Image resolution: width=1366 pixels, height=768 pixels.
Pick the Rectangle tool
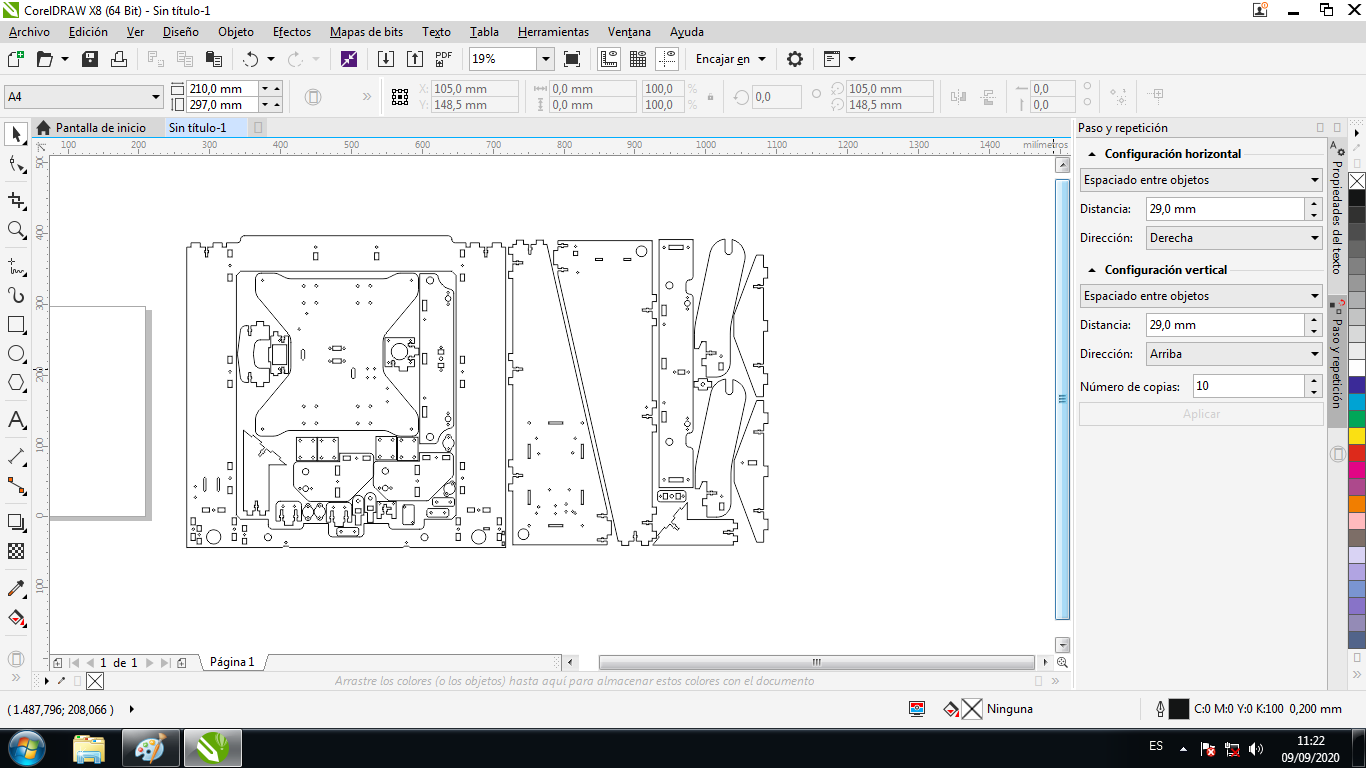pos(16,325)
